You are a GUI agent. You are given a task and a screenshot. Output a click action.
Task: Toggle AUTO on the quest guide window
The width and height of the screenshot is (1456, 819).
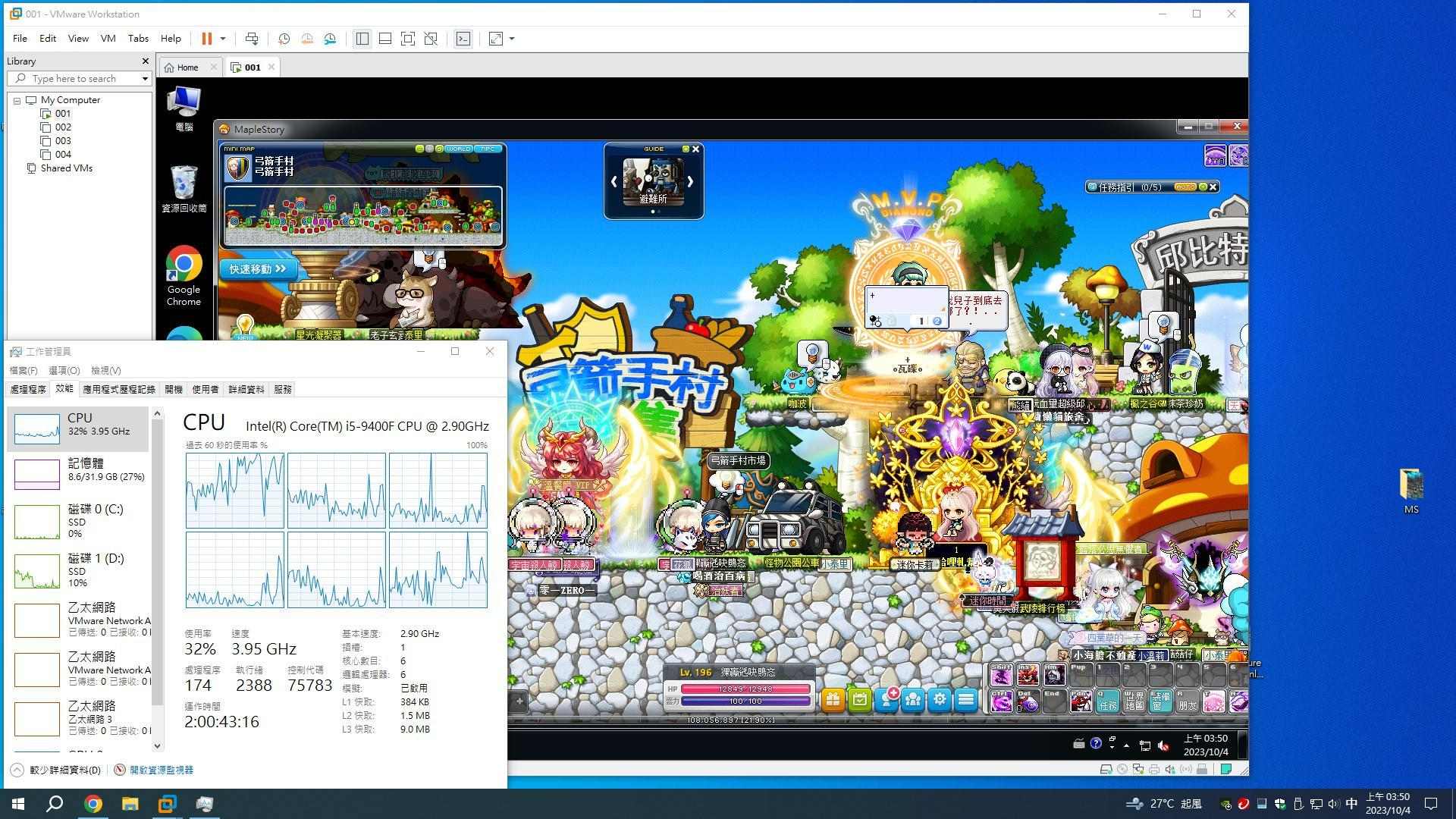click(1185, 187)
